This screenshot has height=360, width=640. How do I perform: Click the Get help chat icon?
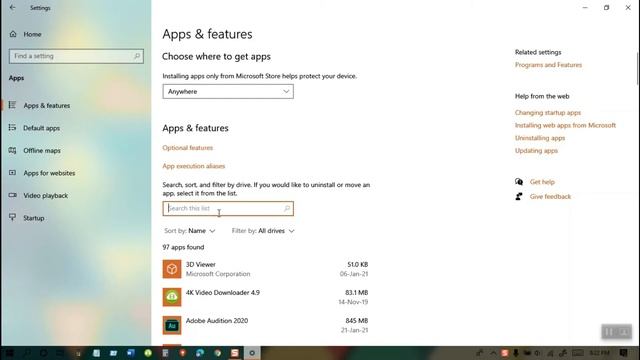(x=519, y=182)
